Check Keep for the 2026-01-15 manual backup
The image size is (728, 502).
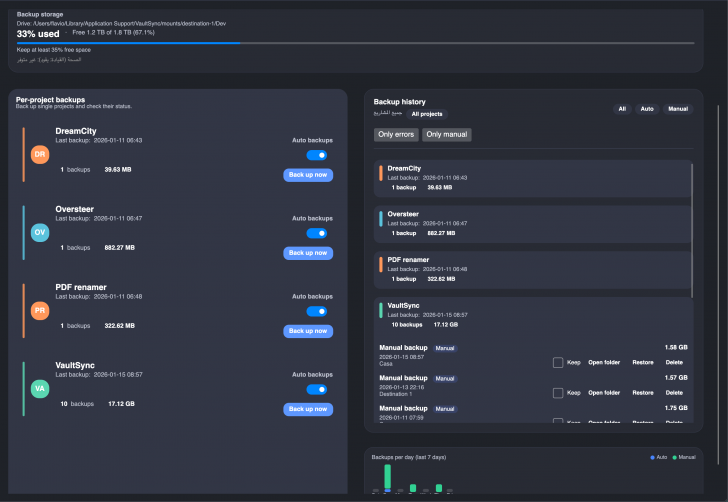(x=558, y=362)
